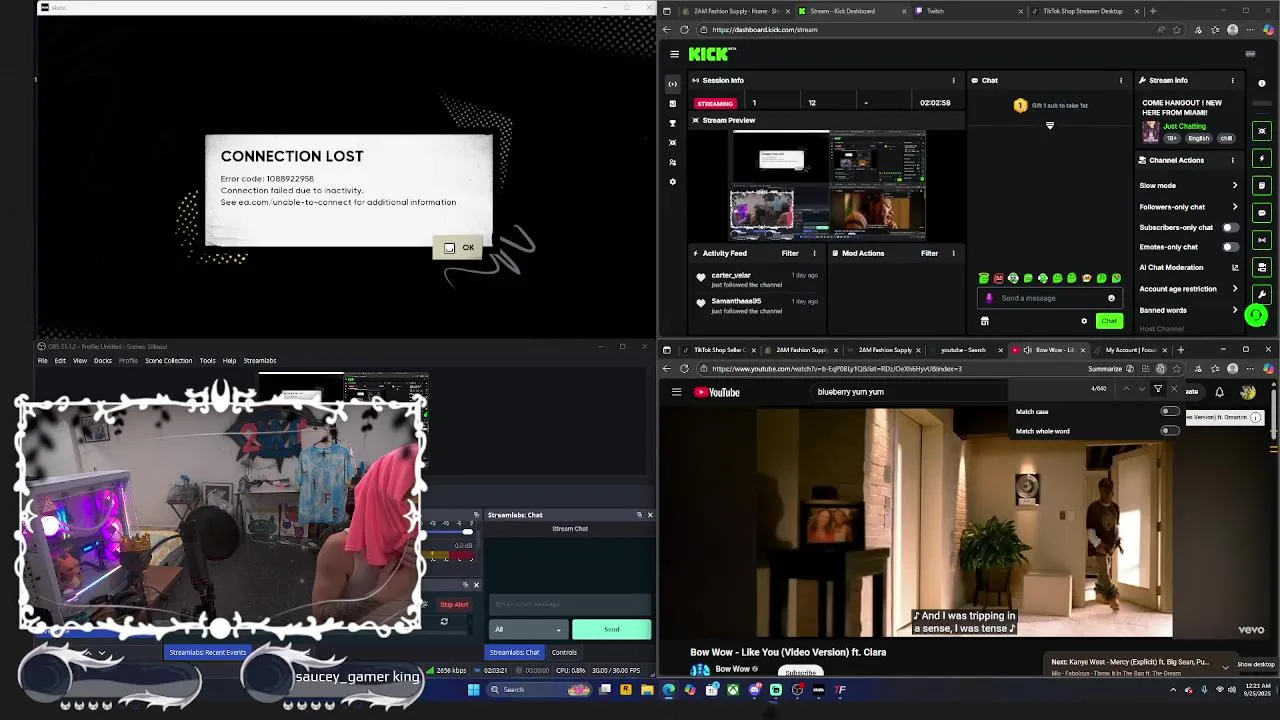Viewport: 1280px width, 720px height.
Task: Click Send in Streamlabs Chat dock
Action: 611,629
